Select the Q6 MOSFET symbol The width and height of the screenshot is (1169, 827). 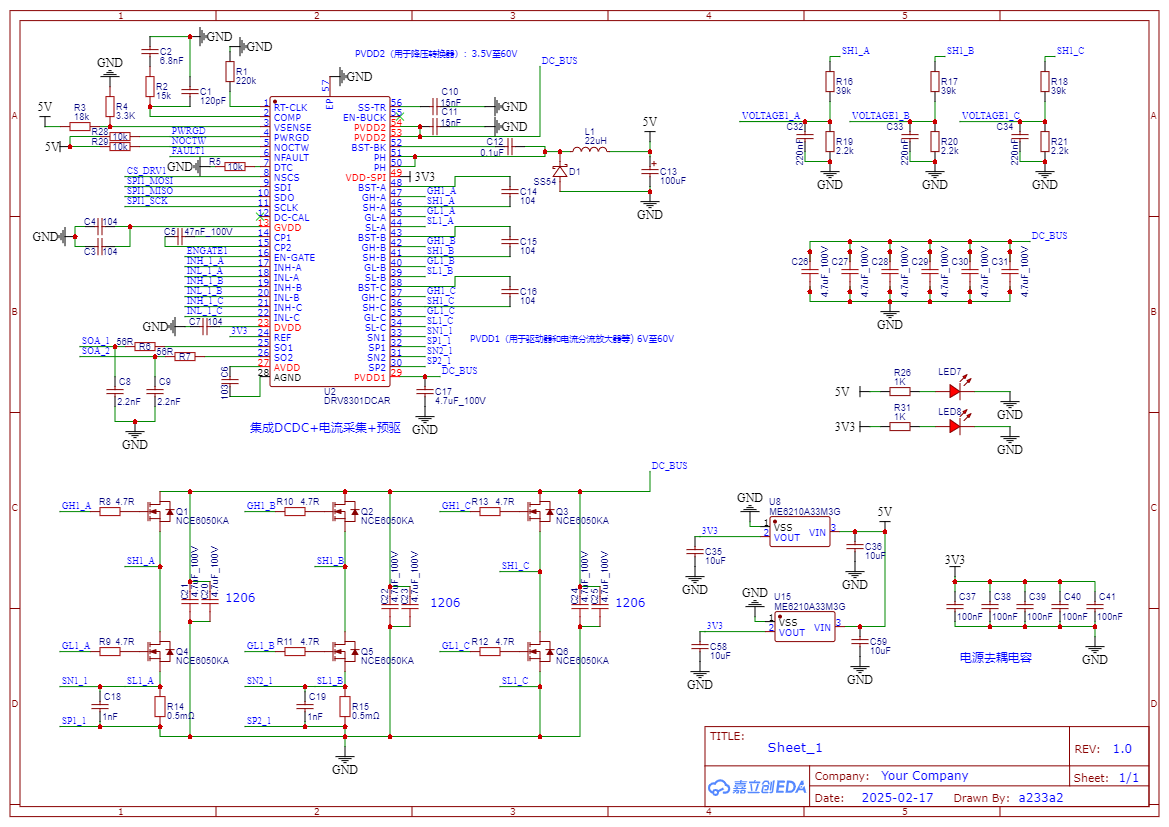[x=544, y=652]
